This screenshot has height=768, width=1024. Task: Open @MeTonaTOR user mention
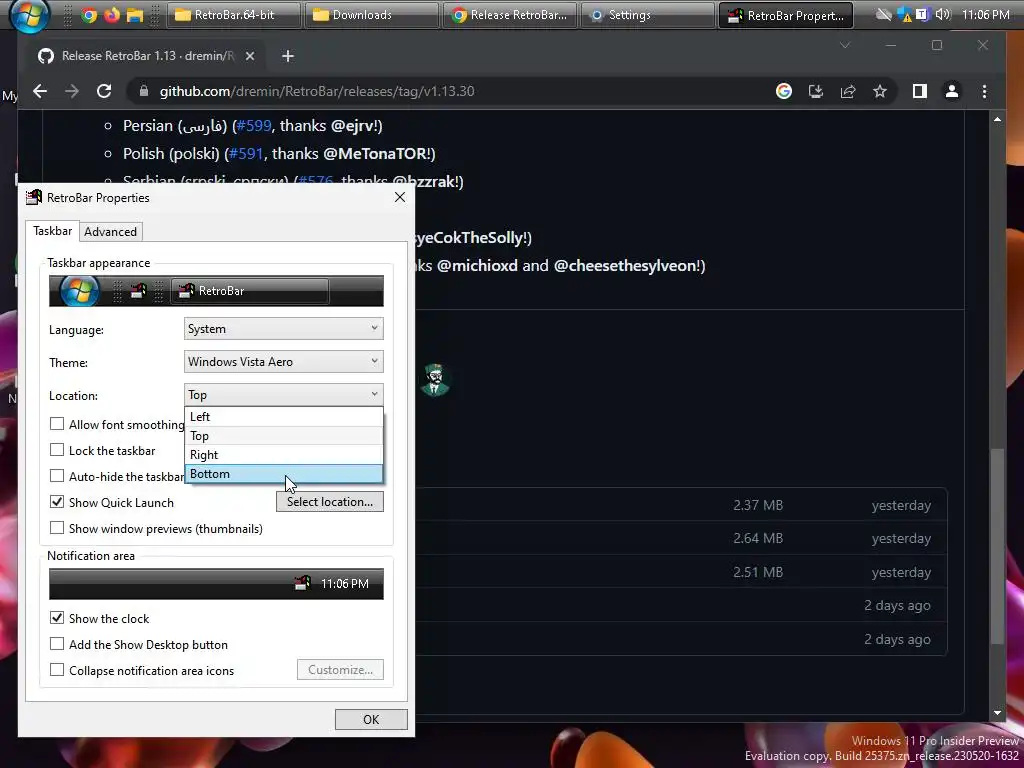pos(376,153)
